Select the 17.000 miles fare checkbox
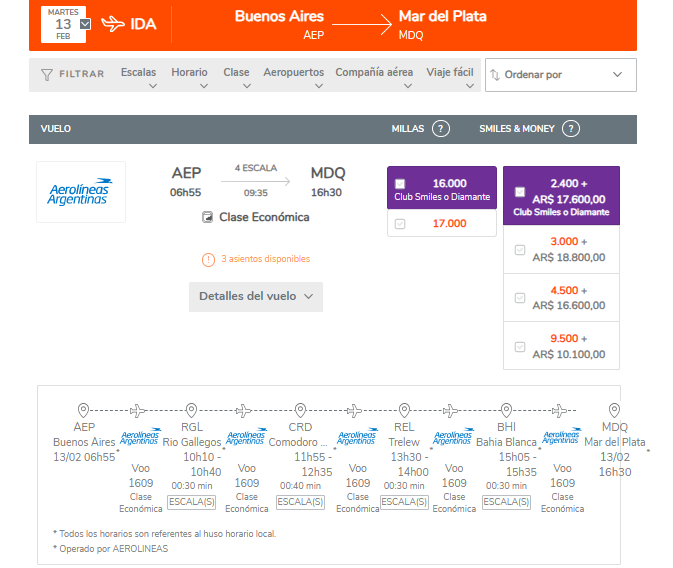 (400, 224)
